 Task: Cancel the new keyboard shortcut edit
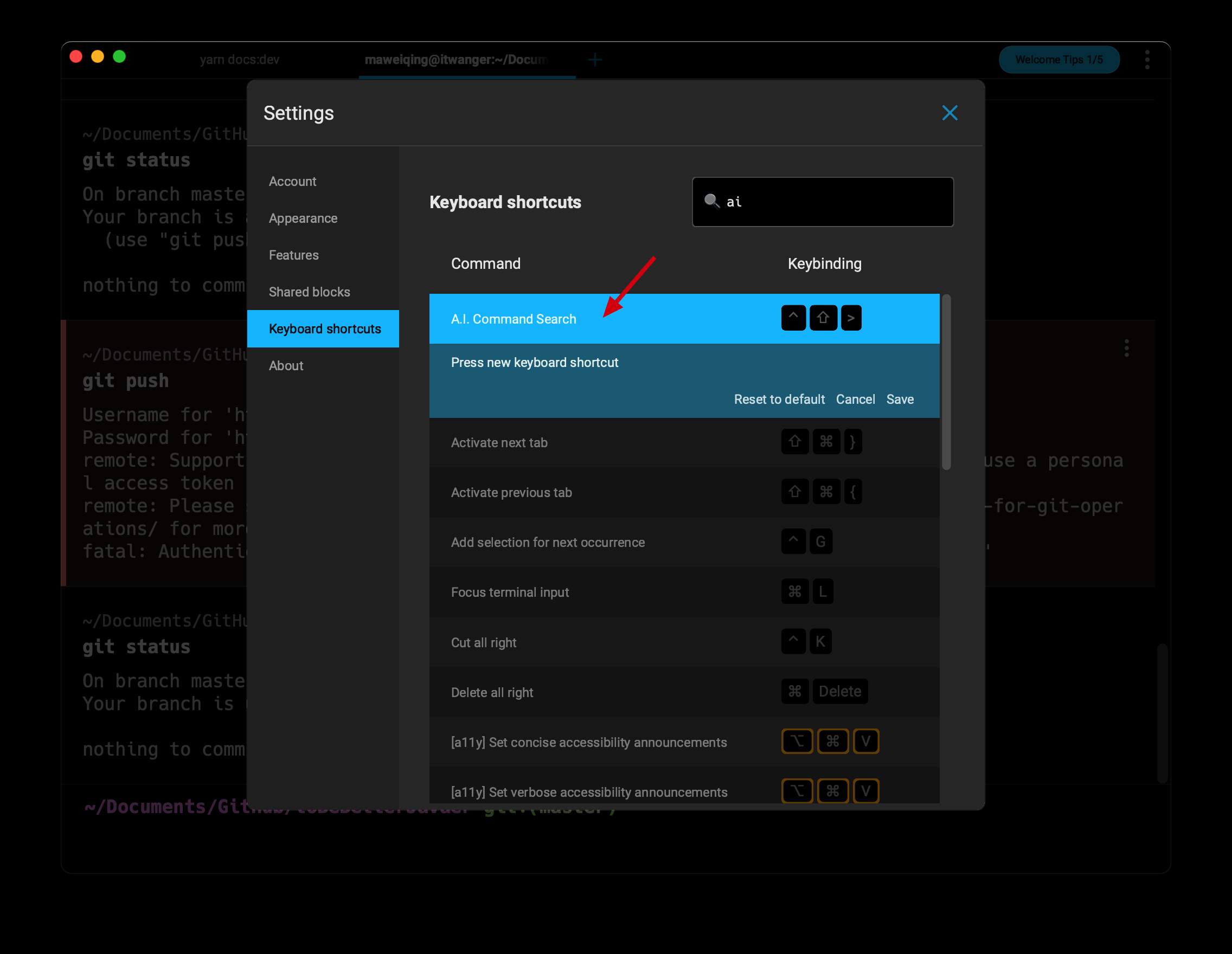tap(855, 399)
